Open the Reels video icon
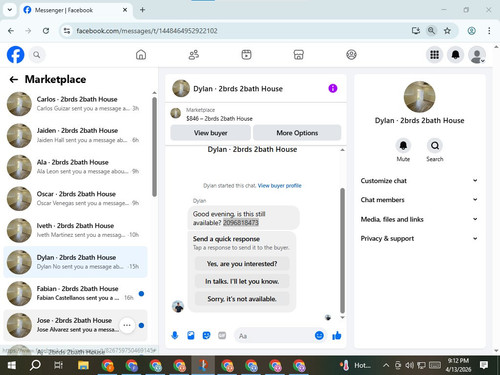Screen dimensions: 500x375 246,55
